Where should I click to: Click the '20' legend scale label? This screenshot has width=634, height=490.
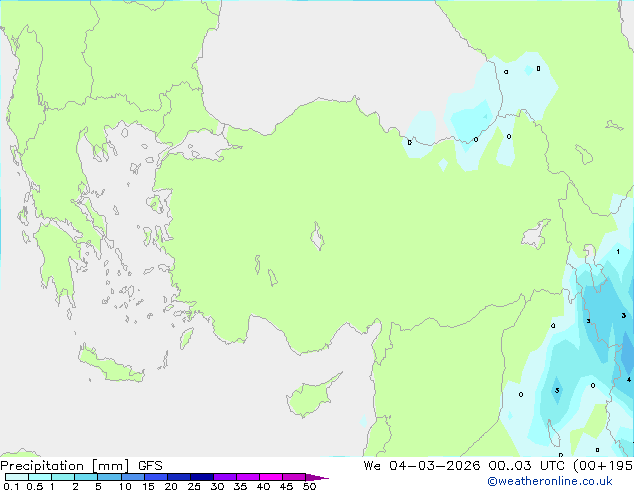click(x=171, y=486)
